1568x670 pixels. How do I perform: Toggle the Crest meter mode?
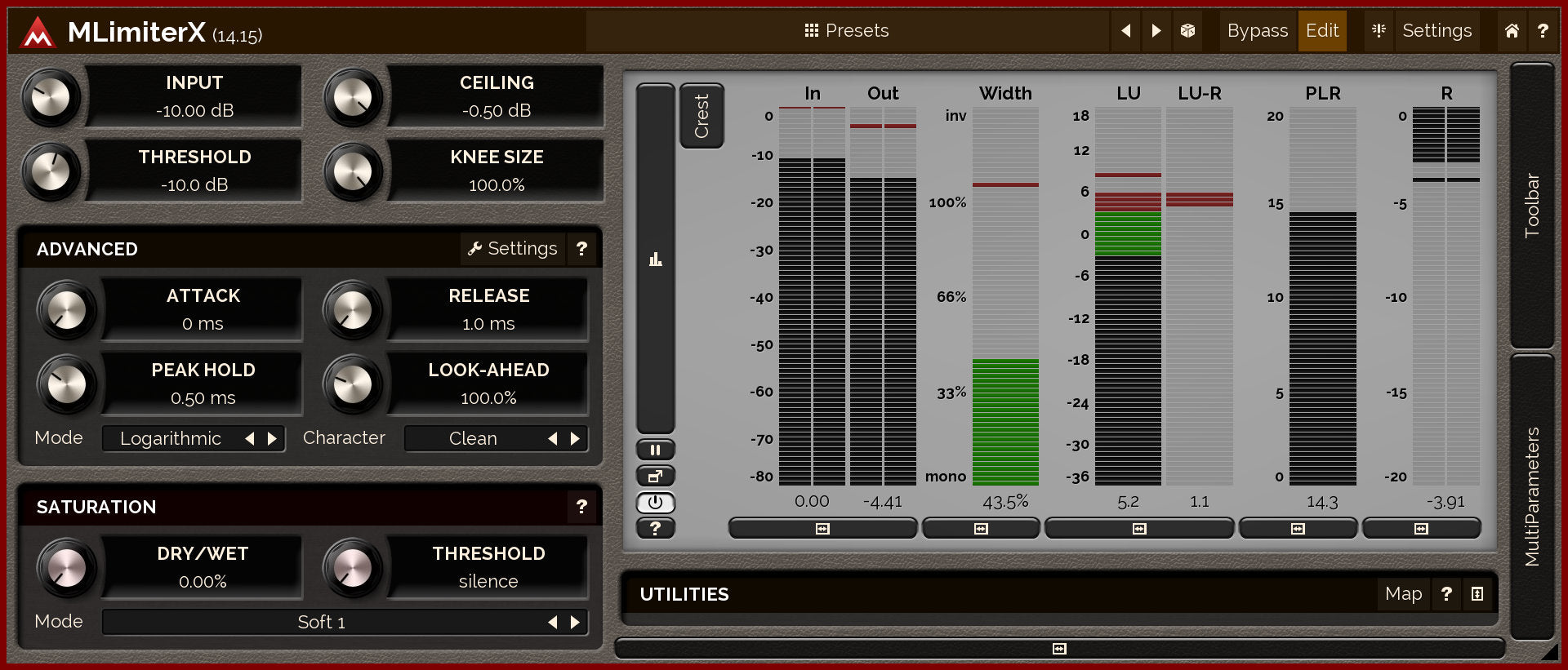(702, 116)
